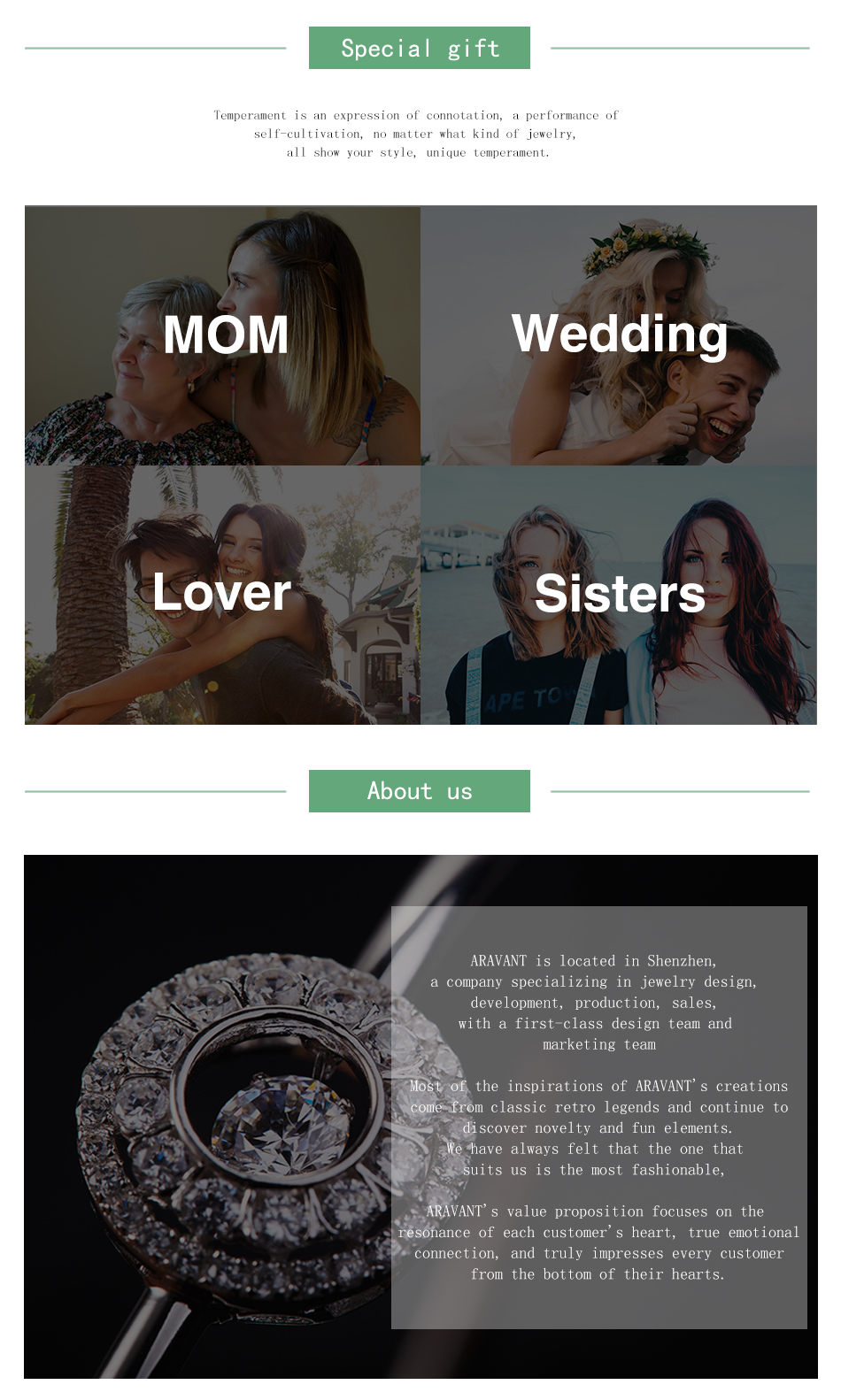
Task: Click the paragraph starting 'Most of the inspirations'
Action: [x=599, y=1127]
